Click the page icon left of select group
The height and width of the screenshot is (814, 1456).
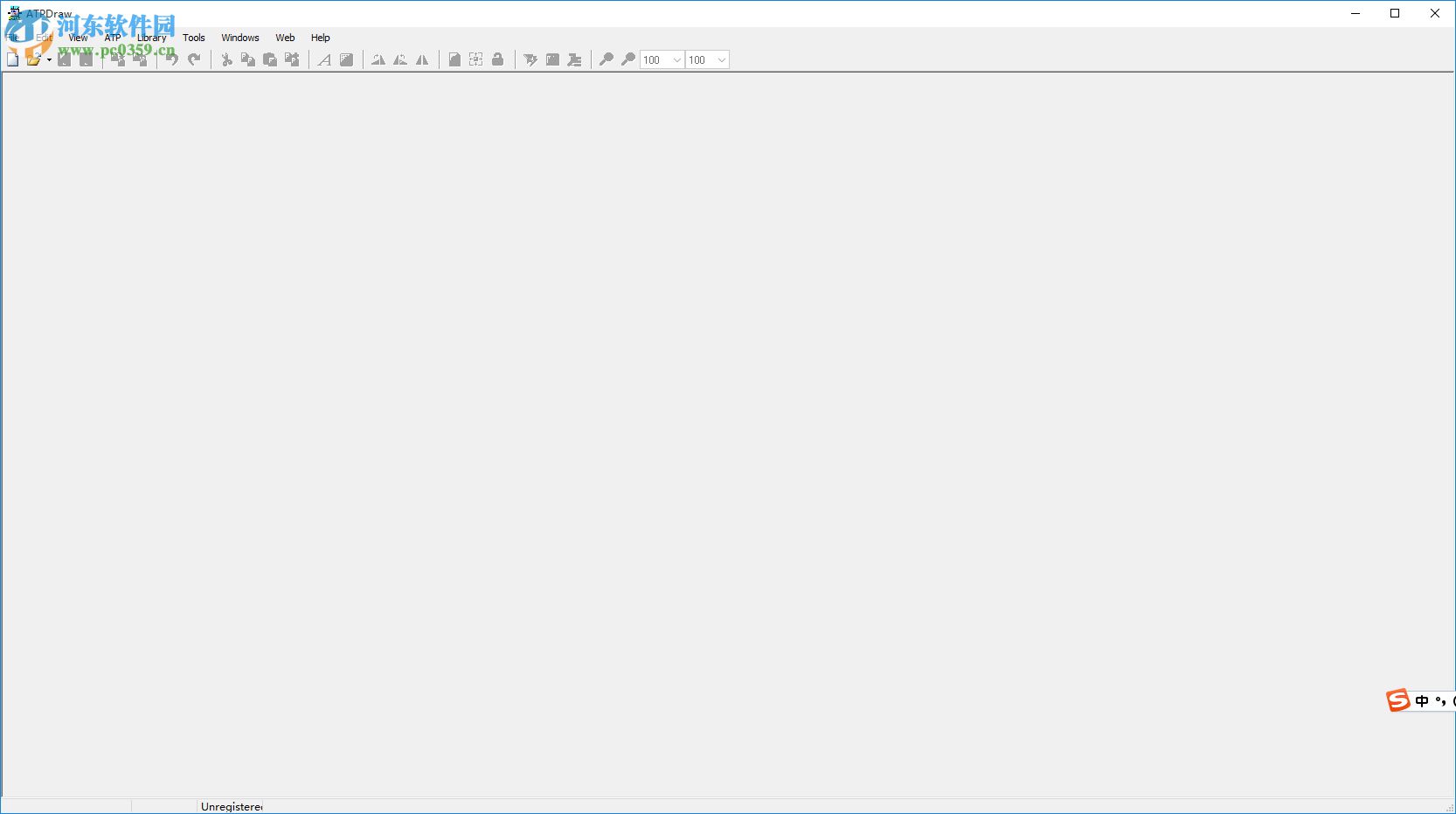click(454, 59)
